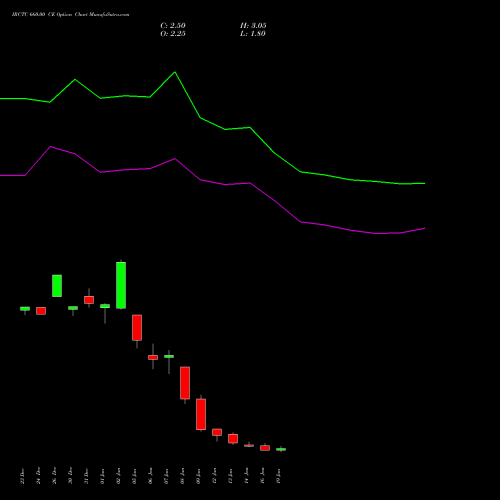Click the first date label on the axis
500x500 pixels.
pos(22,476)
